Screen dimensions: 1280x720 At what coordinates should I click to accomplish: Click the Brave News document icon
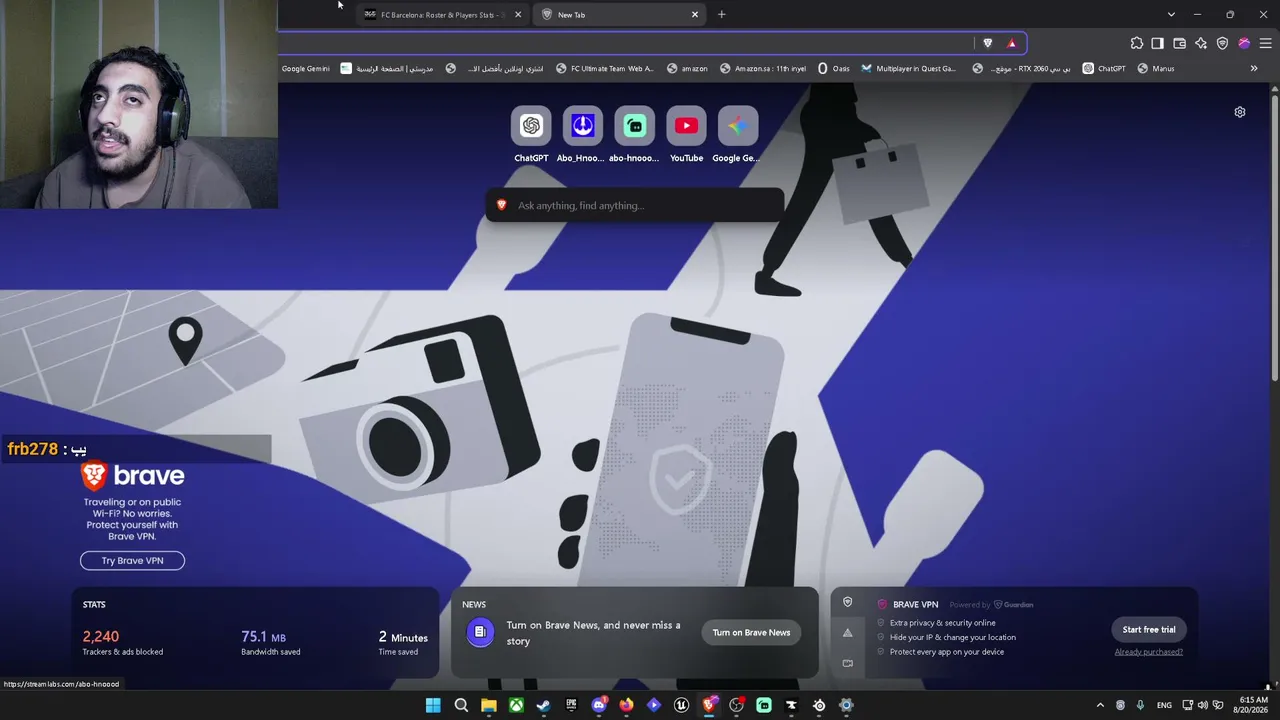click(480, 632)
